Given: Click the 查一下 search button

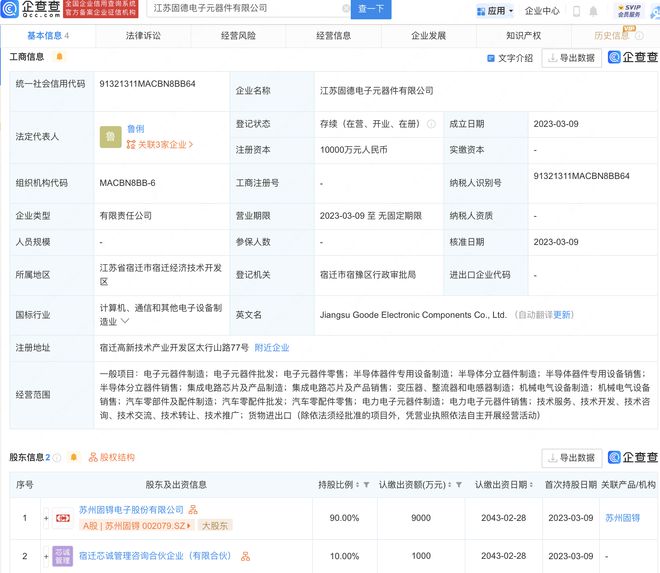Looking at the screenshot, I should [x=371, y=8].
